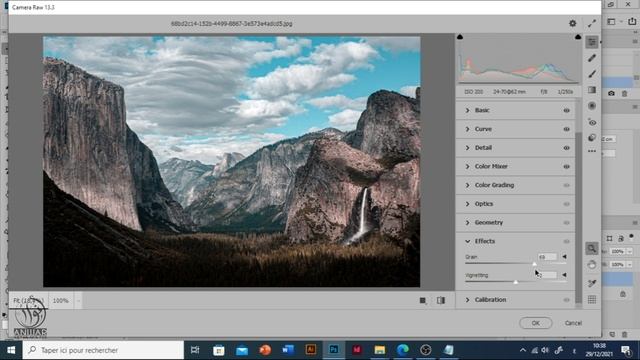Click snapshot camera icon in Photoshop panel
The height and width of the screenshot is (360, 640).
click(611, 93)
